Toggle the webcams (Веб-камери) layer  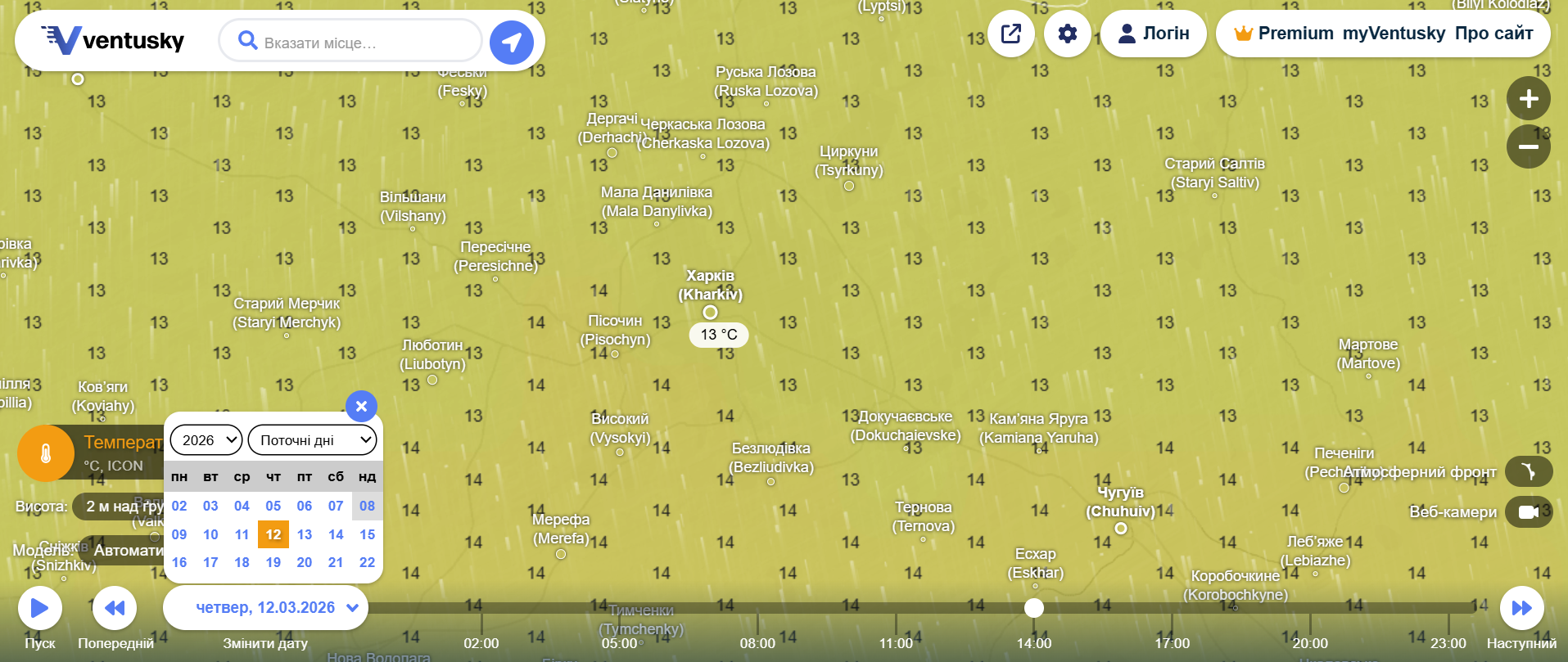click(1528, 512)
